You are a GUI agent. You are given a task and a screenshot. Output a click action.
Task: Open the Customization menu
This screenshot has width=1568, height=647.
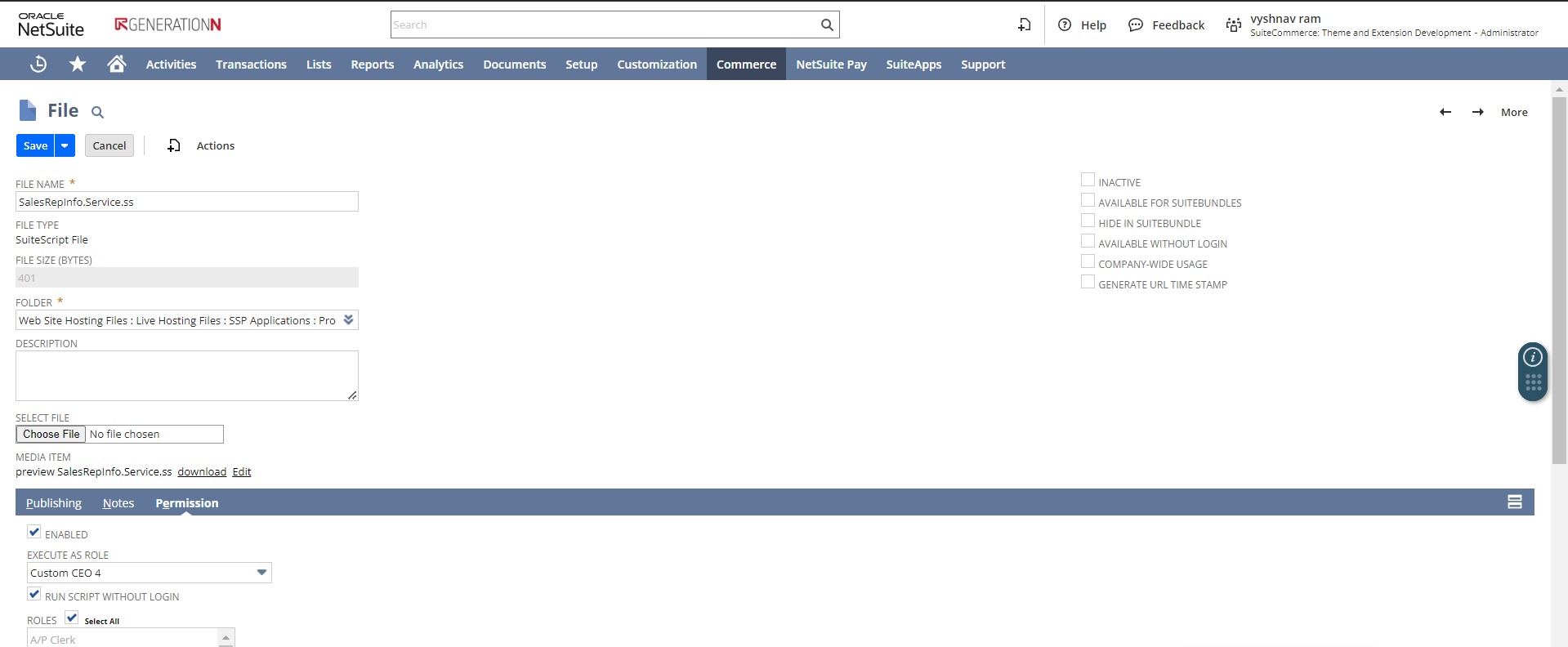(x=657, y=65)
